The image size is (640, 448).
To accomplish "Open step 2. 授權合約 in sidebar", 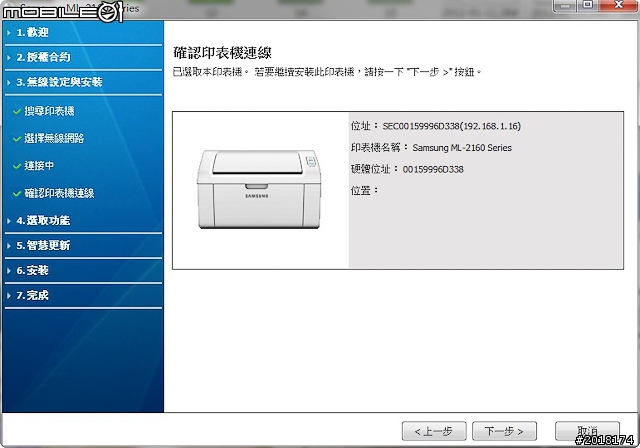I will [83, 58].
